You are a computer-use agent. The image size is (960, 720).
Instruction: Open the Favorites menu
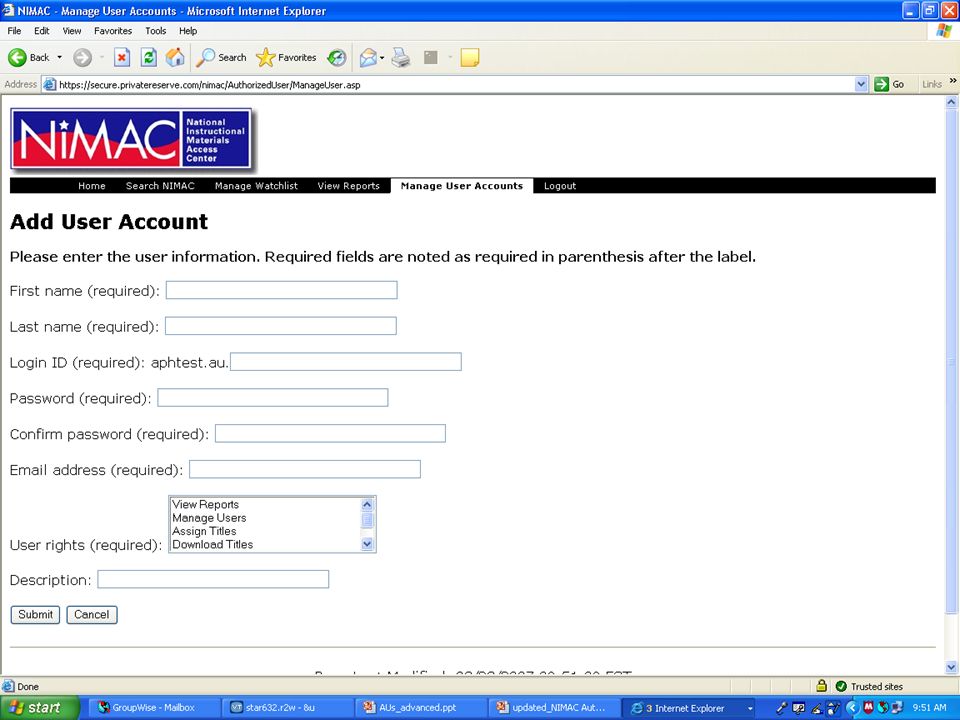113,31
